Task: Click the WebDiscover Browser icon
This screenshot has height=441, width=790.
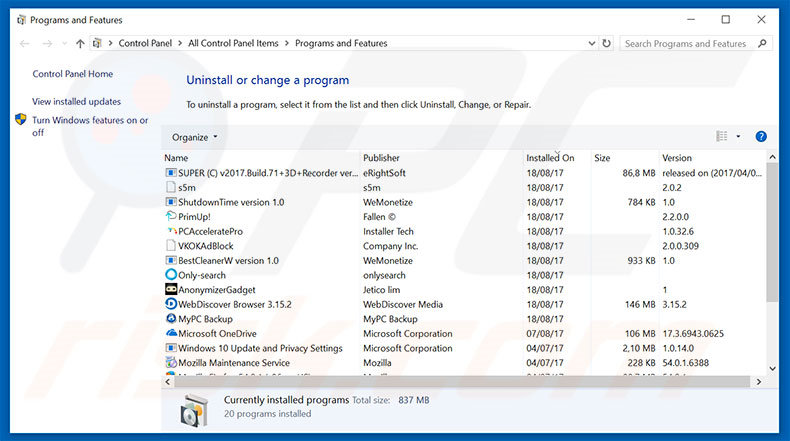Action: 171,304
